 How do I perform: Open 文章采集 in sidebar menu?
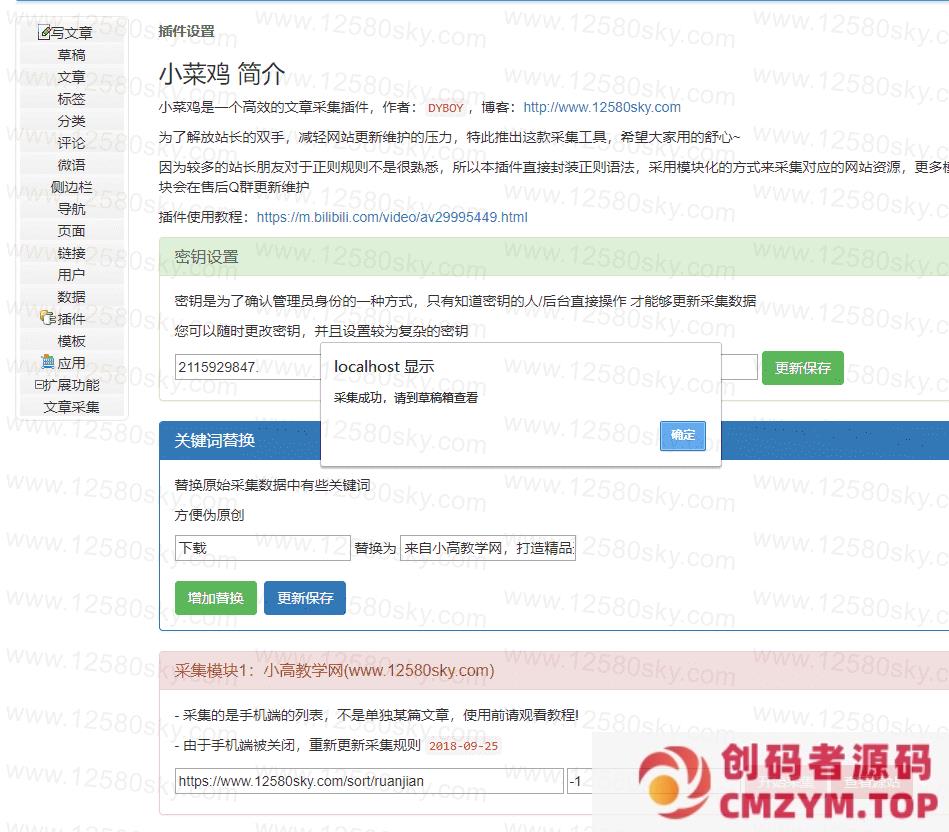[x=71, y=407]
